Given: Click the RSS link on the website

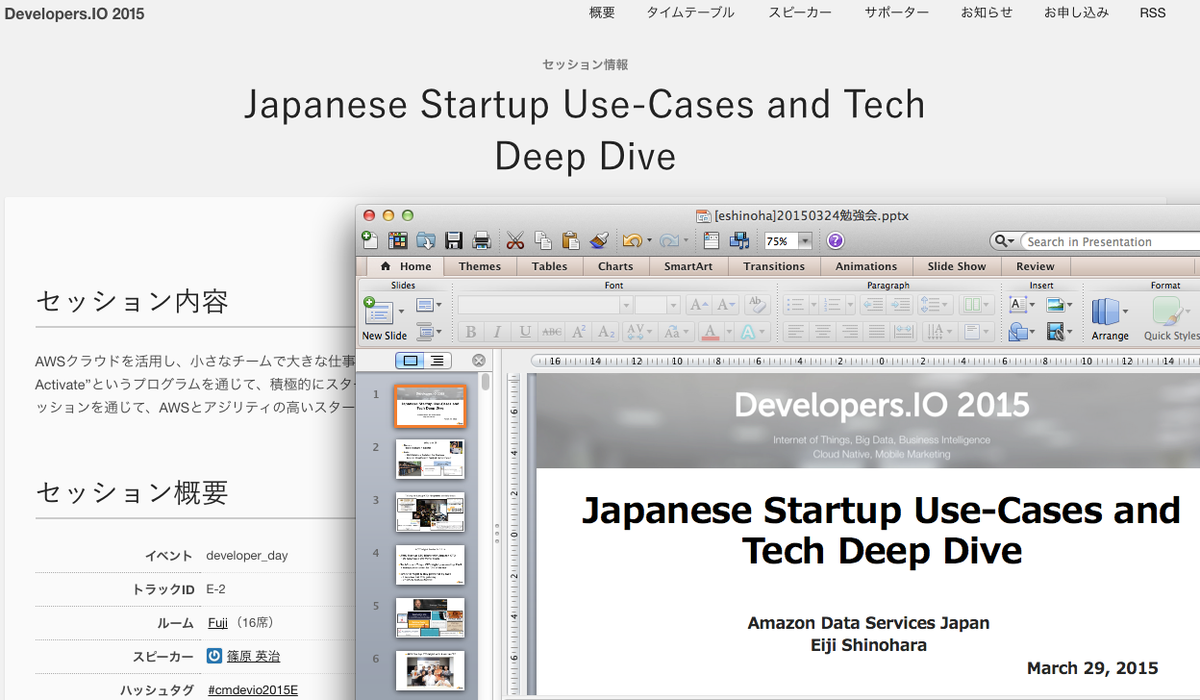Looking at the screenshot, I should tap(1152, 13).
